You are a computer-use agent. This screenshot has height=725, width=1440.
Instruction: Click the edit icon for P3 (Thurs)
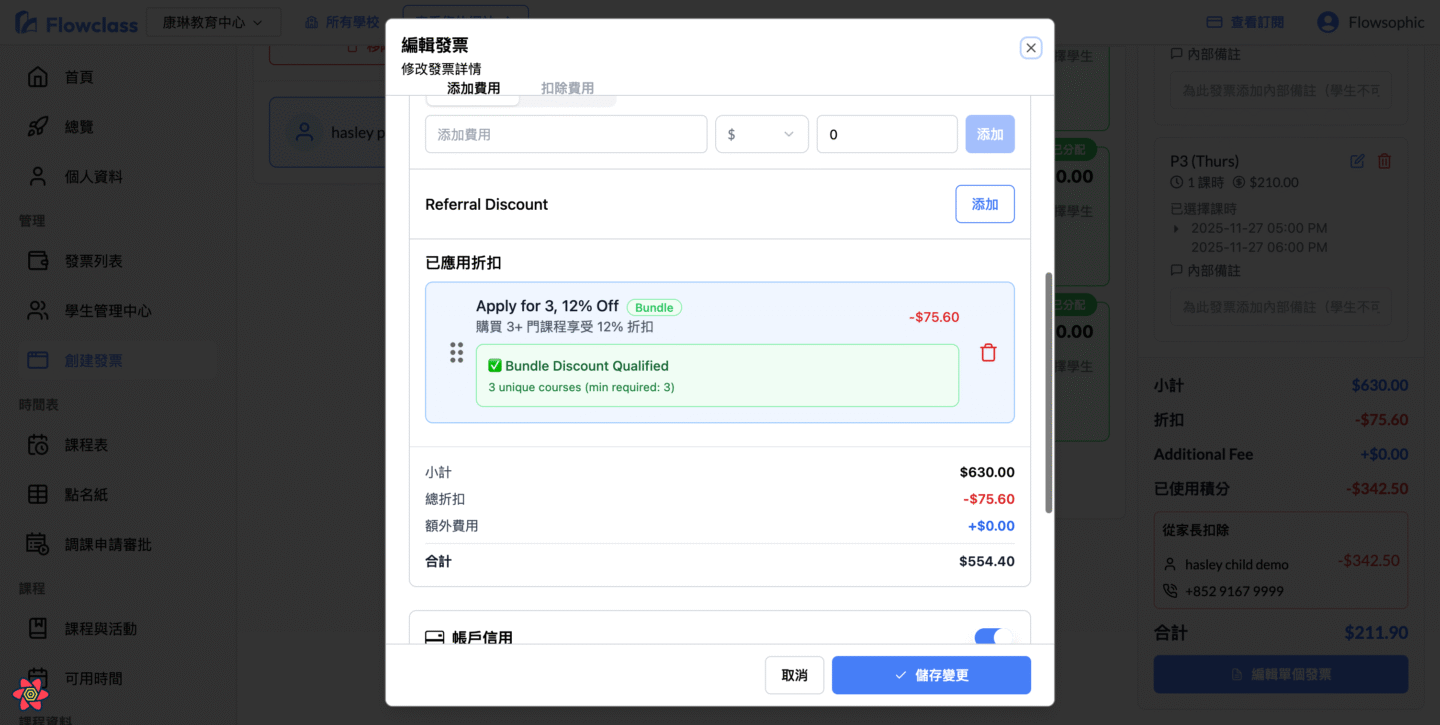point(1357,161)
